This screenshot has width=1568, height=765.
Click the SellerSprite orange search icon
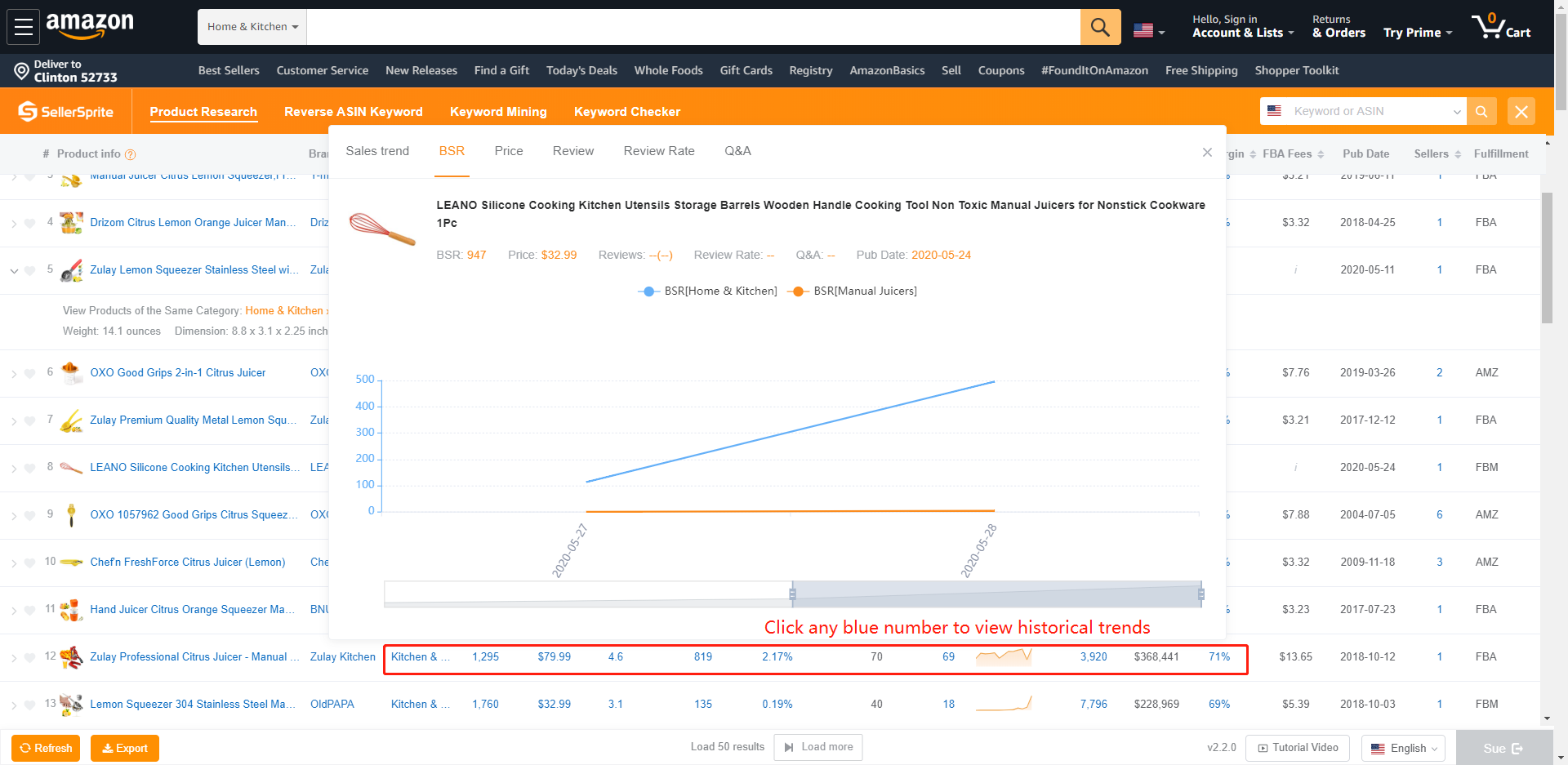[1481, 112]
